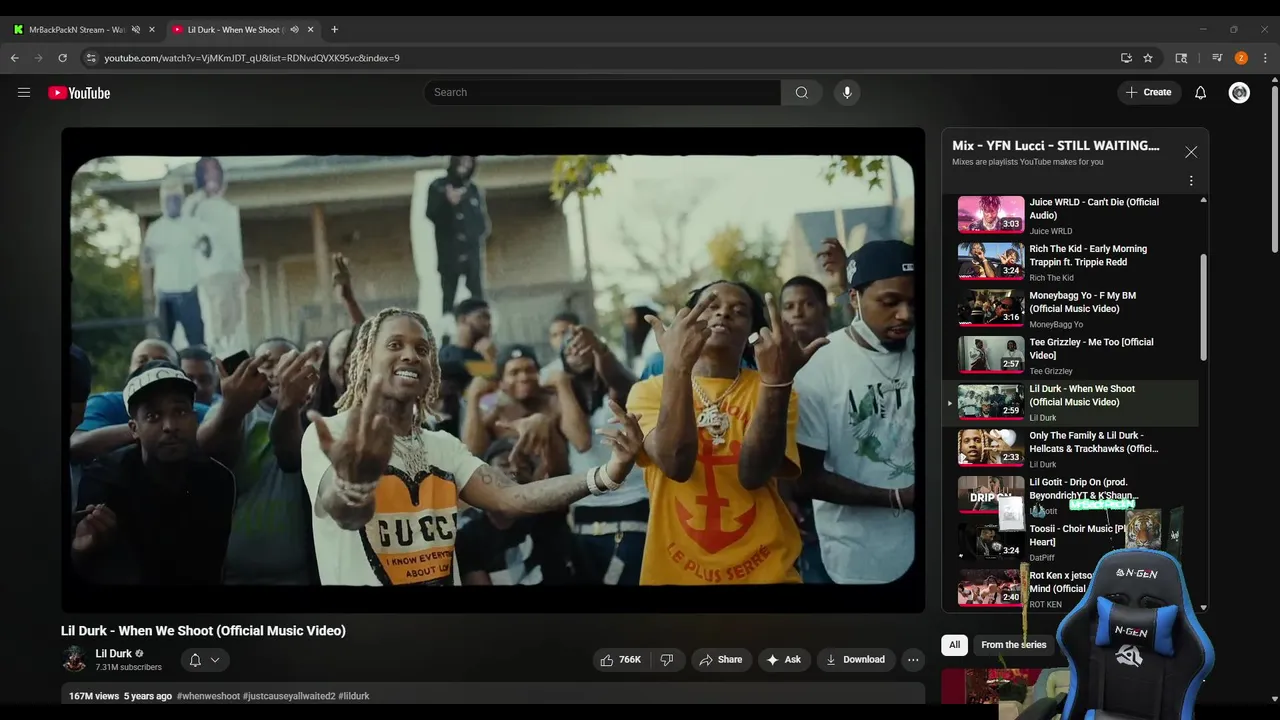Open the Ask AI button

783,660
